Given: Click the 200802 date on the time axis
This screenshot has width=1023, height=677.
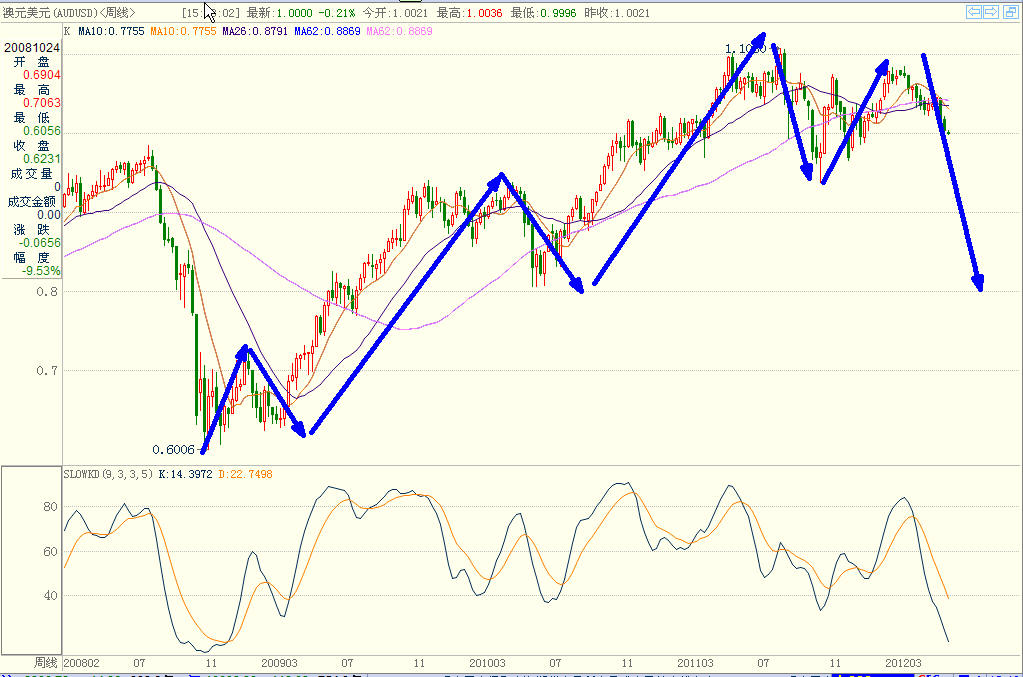Looking at the screenshot, I should (x=82, y=663).
